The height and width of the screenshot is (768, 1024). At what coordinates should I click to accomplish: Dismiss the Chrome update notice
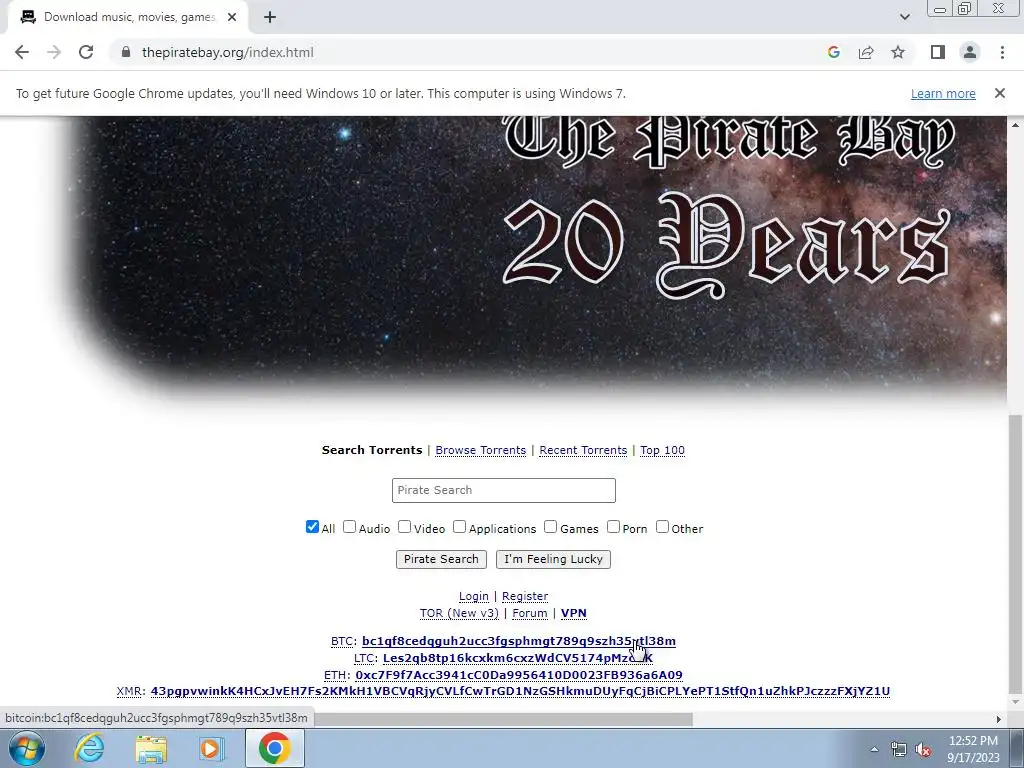click(999, 93)
